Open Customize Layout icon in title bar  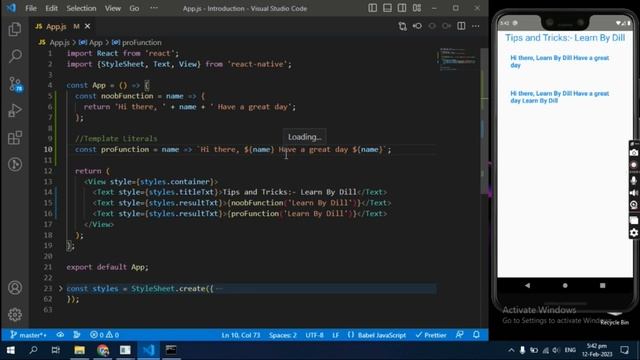(417, 8)
